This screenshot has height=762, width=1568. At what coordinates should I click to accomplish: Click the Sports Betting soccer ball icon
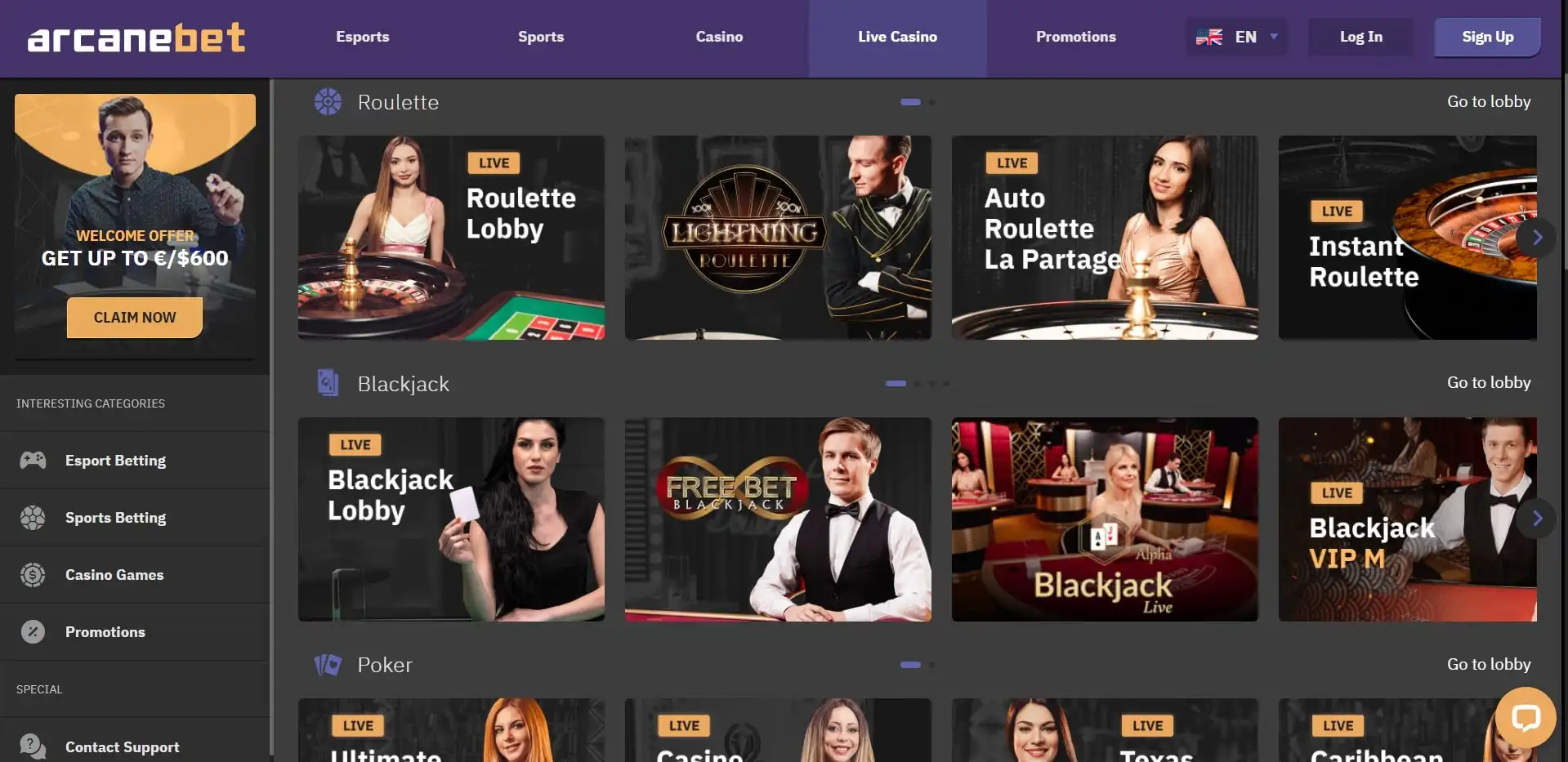[x=33, y=517]
